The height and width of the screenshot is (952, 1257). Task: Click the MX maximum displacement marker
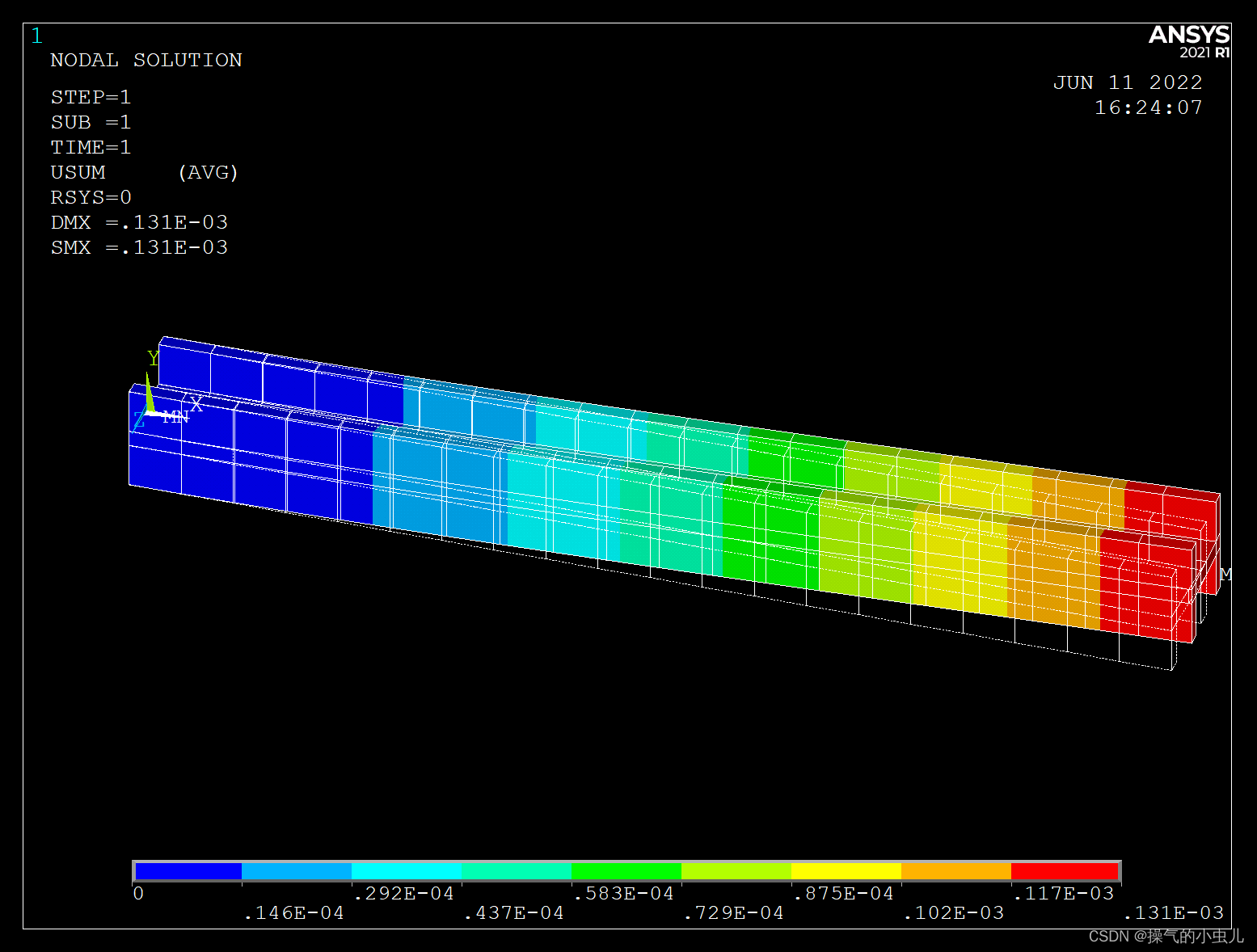[1224, 572]
